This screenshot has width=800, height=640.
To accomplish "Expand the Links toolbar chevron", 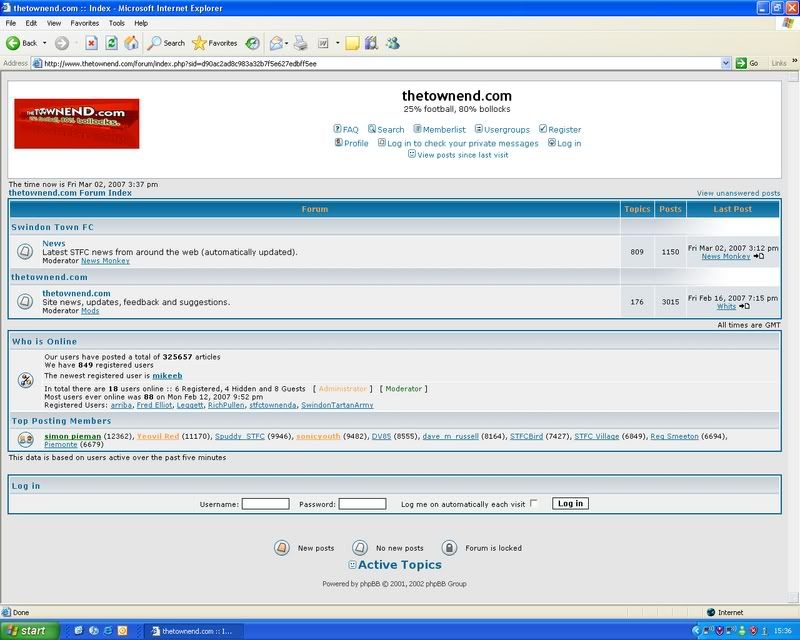I will pyautogui.click(x=794, y=61).
